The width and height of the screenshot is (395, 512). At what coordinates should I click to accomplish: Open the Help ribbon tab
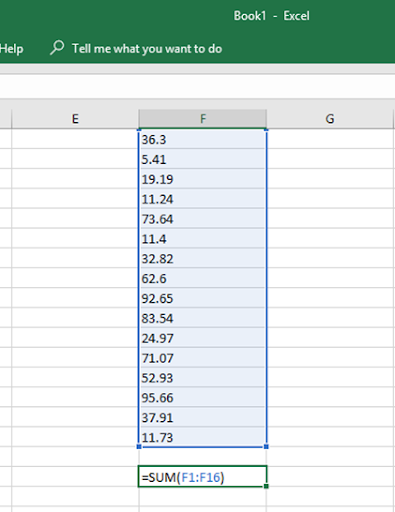[11, 49]
